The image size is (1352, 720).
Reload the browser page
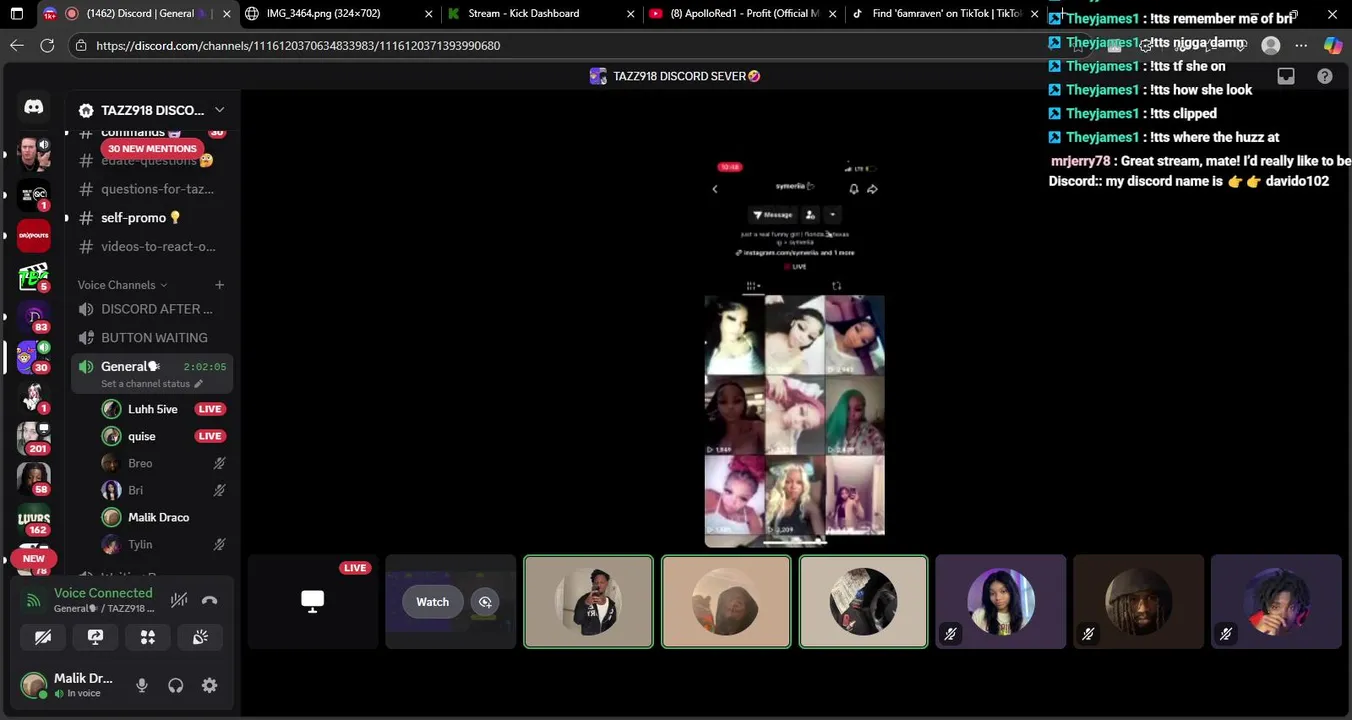[x=47, y=46]
